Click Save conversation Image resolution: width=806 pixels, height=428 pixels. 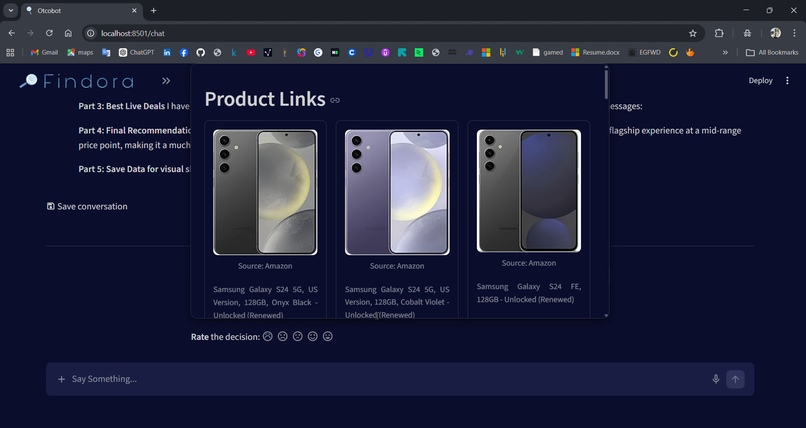(87, 207)
